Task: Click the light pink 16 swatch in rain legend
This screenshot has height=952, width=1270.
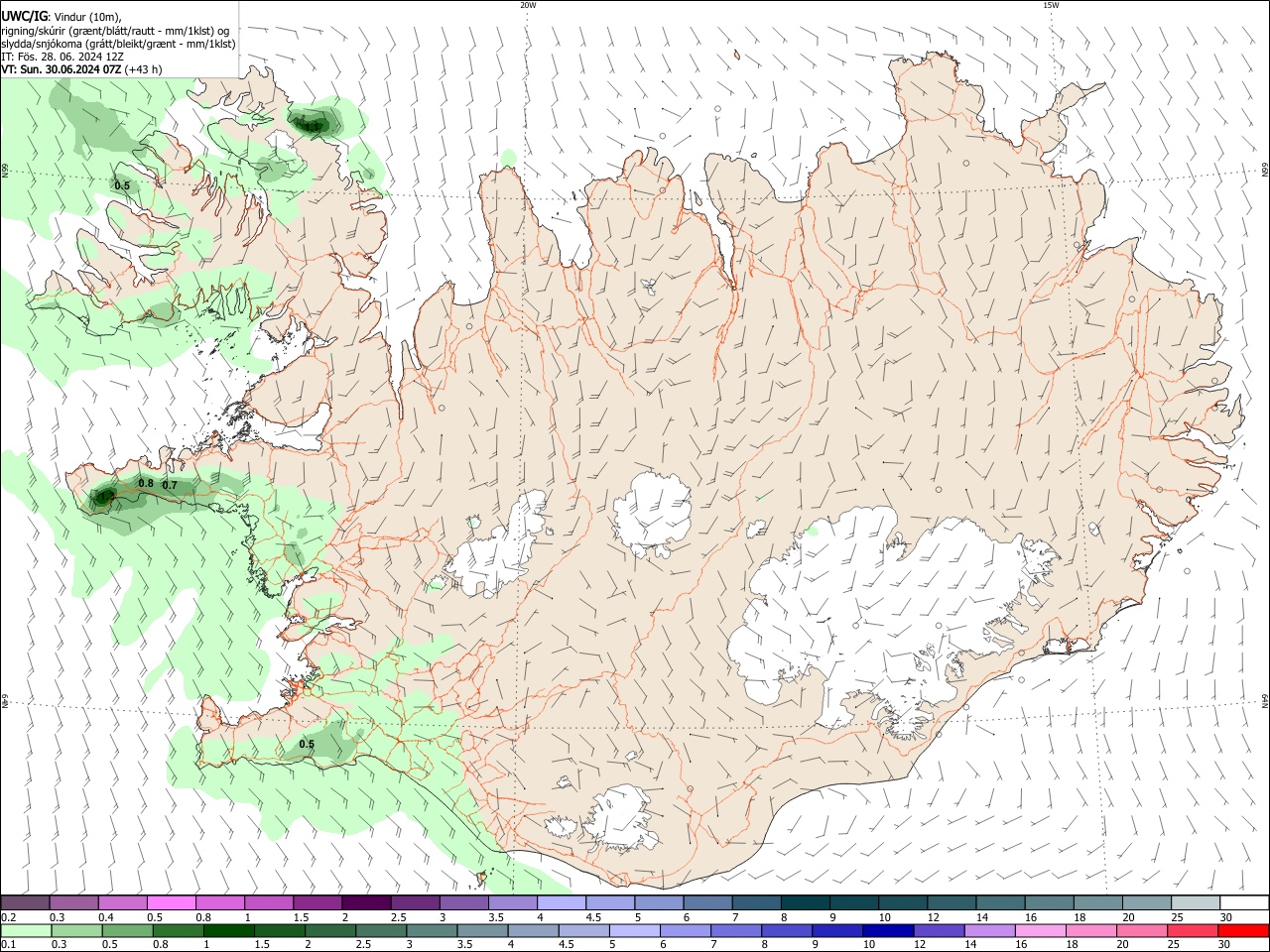Action: [1040, 931]
